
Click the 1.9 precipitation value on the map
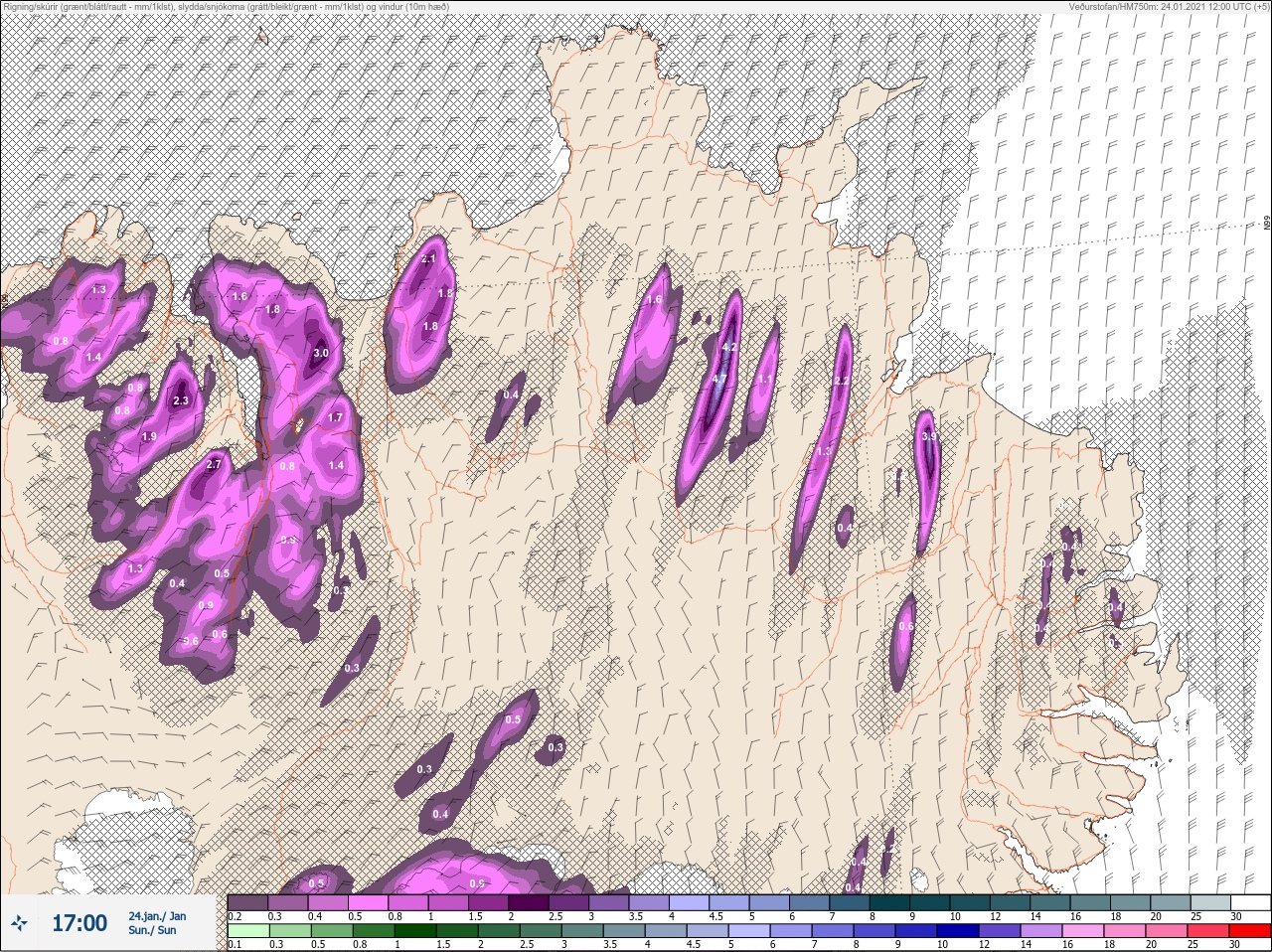pos(149,436)
